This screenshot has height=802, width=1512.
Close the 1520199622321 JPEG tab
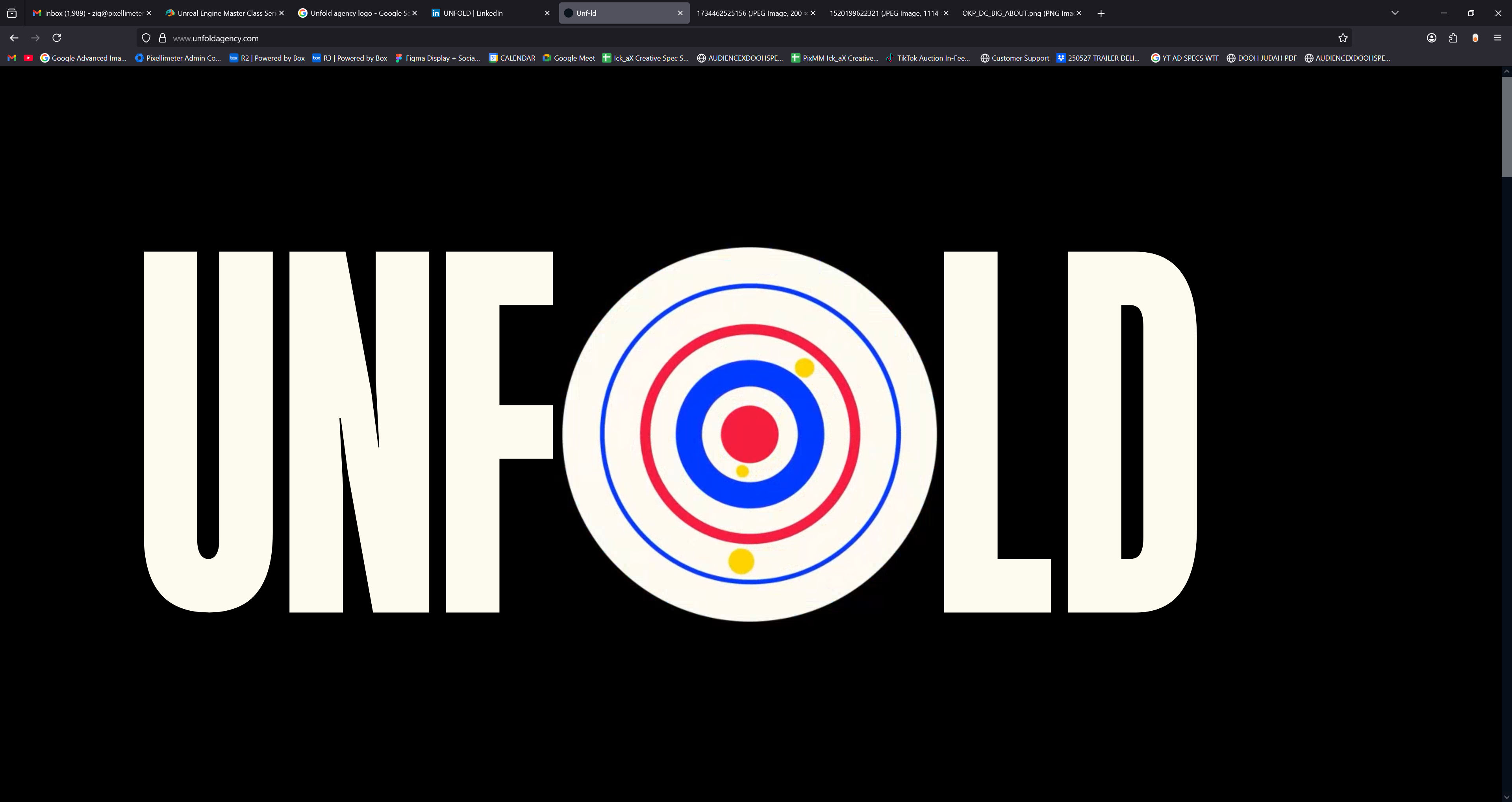pos(945,13)
